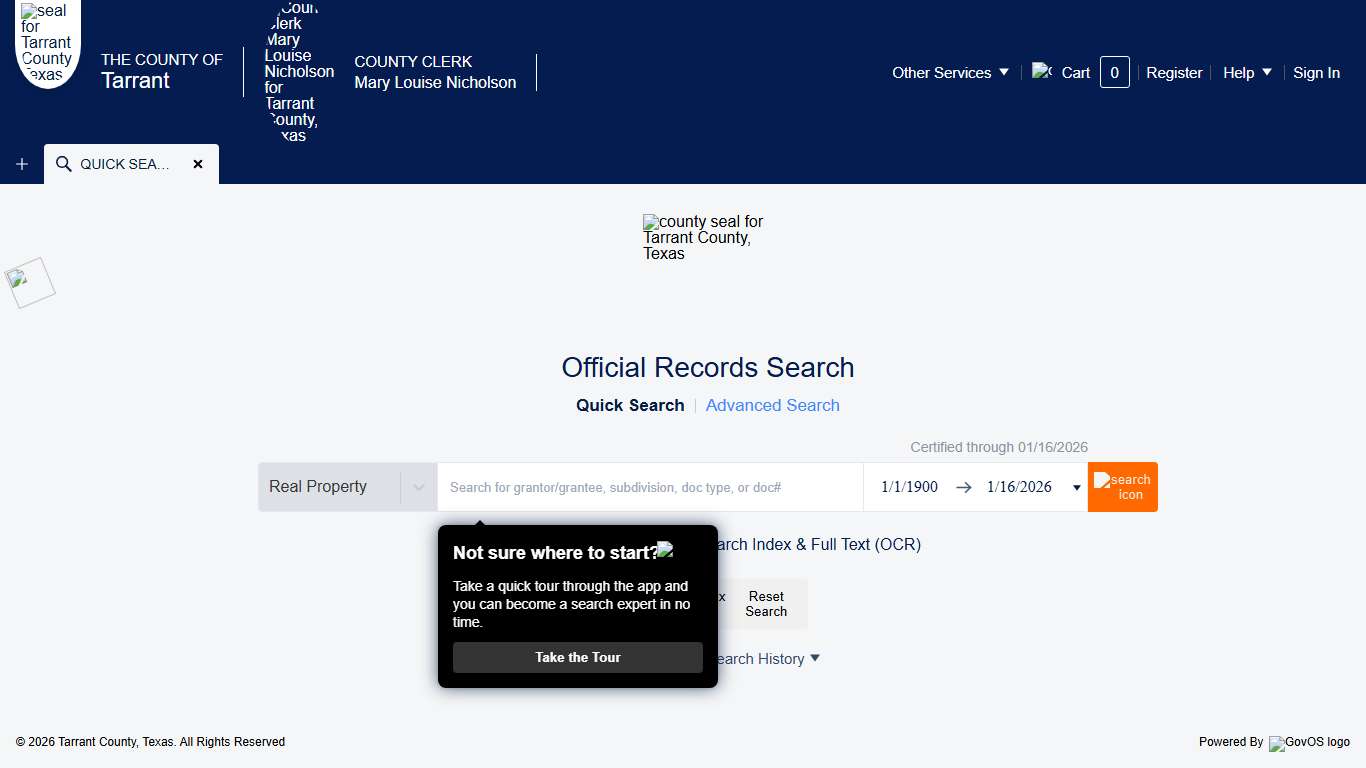
Task: Click the orange search icon button
Action: point(1122,487)
